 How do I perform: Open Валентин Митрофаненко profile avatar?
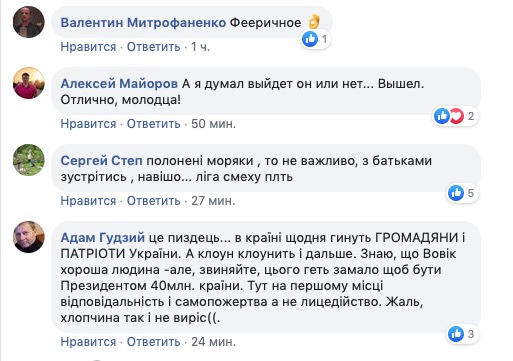[x=29, y=22]
